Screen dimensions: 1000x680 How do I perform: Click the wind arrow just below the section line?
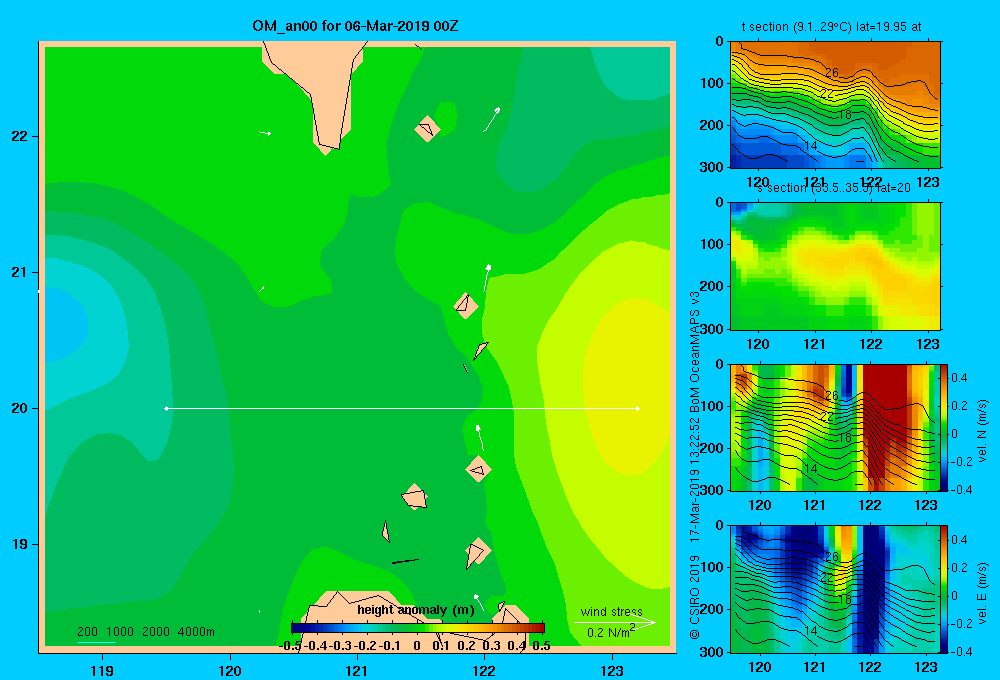[480, 438]
